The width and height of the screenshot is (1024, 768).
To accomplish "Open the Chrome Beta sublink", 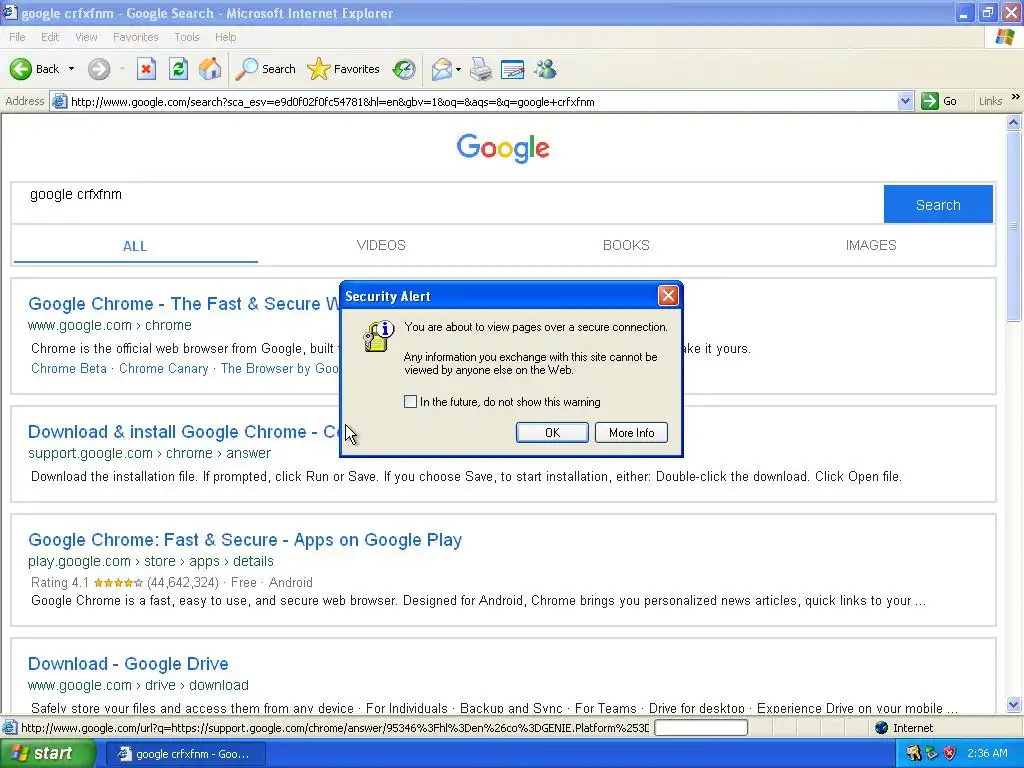I will 69,368.
